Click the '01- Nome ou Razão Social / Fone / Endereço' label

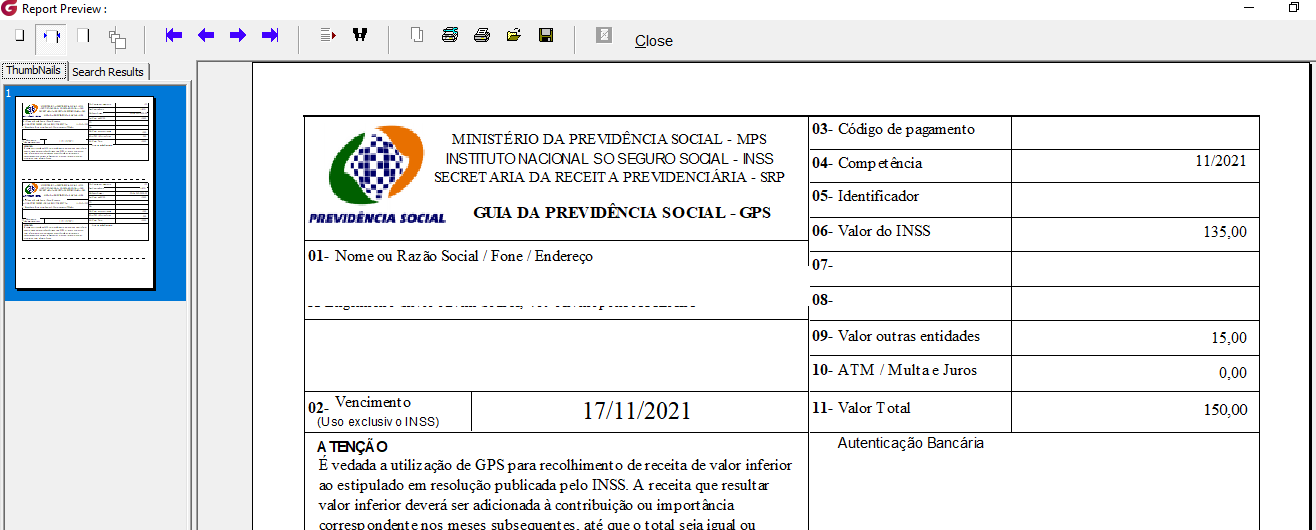tap(450, 256)
